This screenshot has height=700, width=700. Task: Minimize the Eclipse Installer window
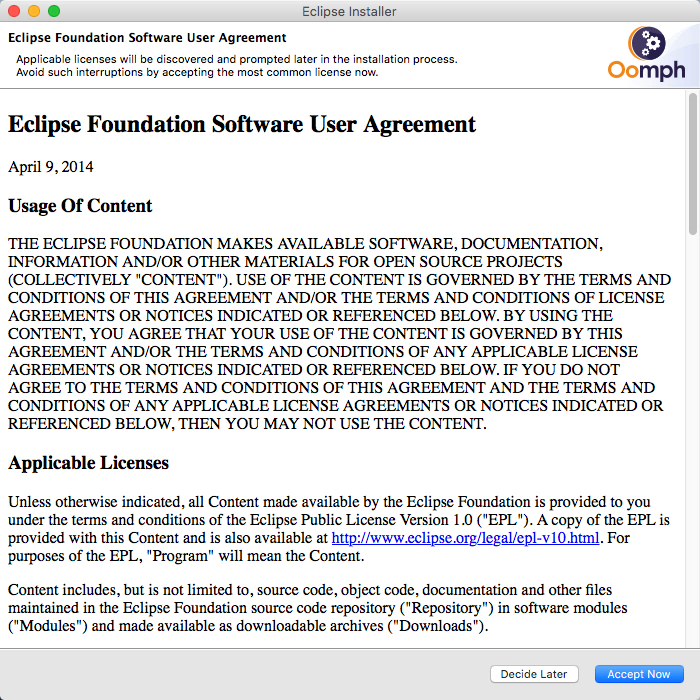pos(34,11)
